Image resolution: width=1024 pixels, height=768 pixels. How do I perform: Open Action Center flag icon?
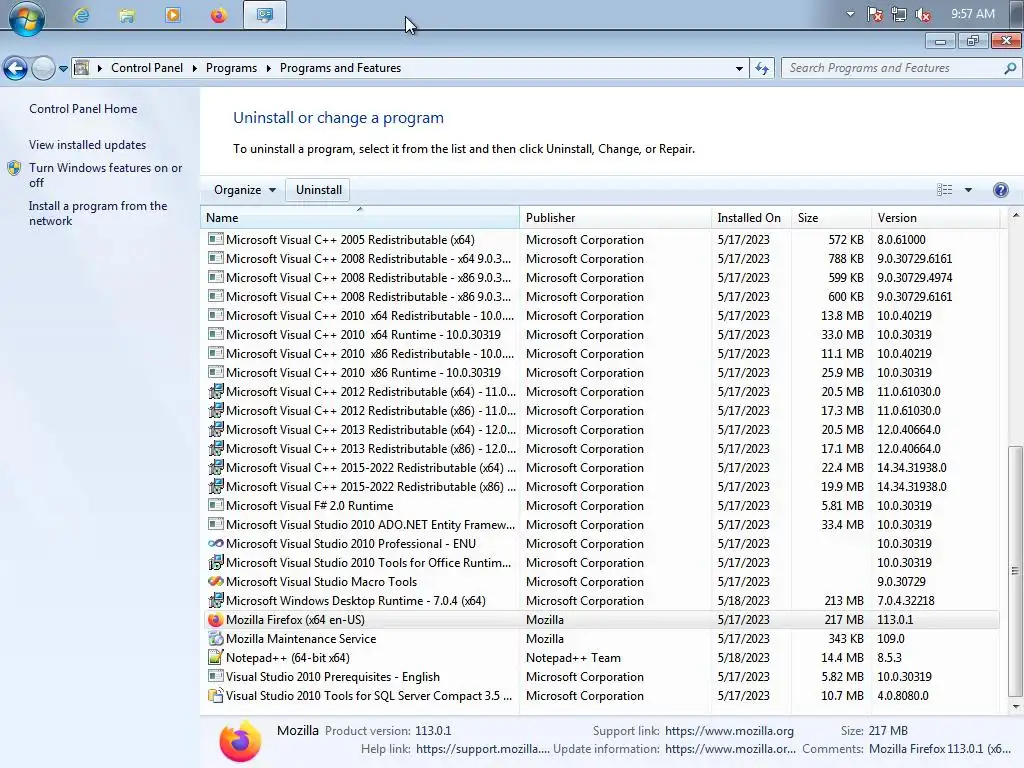coord(875,14)
